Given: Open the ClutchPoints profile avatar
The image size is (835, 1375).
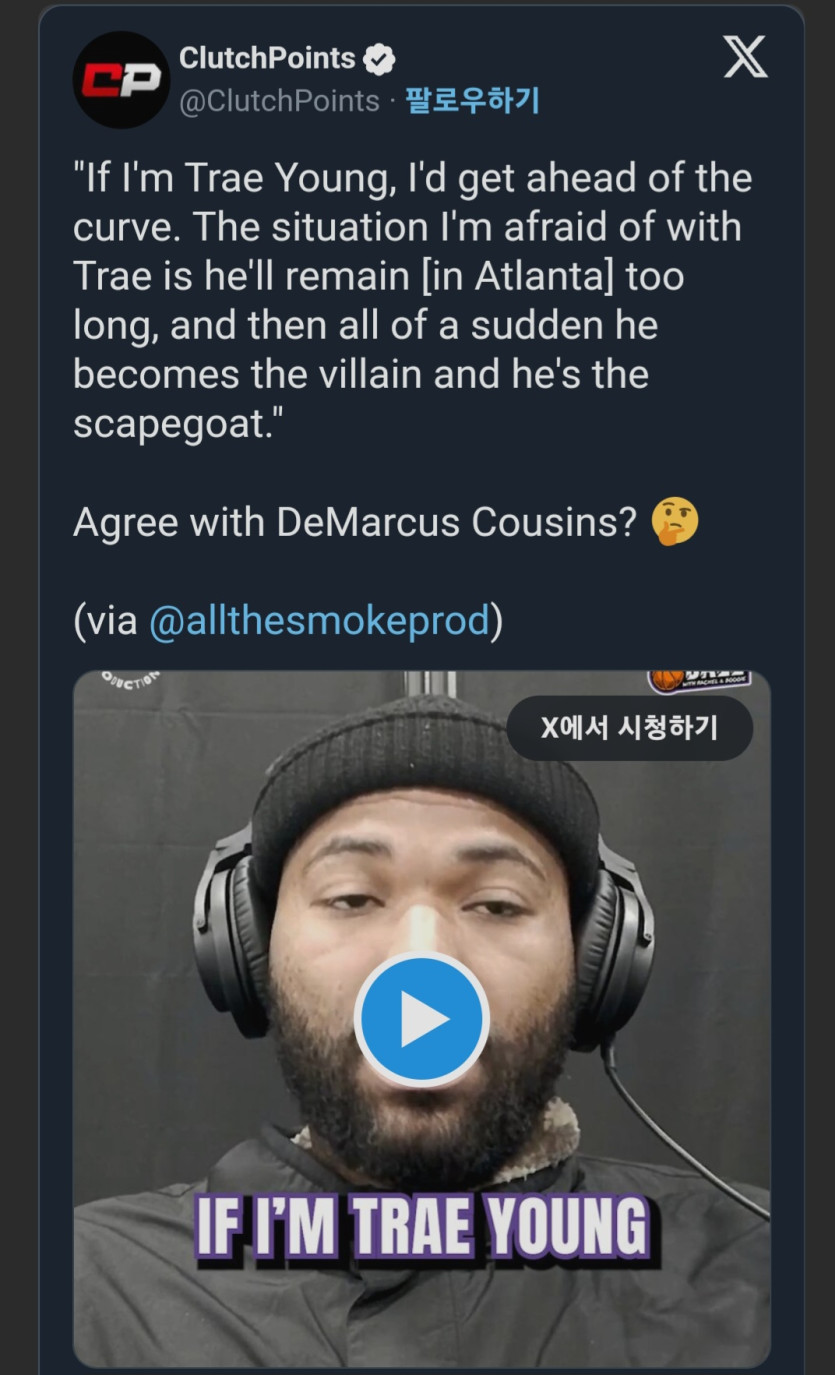Looking at the screenshot, I should (121, 80).
